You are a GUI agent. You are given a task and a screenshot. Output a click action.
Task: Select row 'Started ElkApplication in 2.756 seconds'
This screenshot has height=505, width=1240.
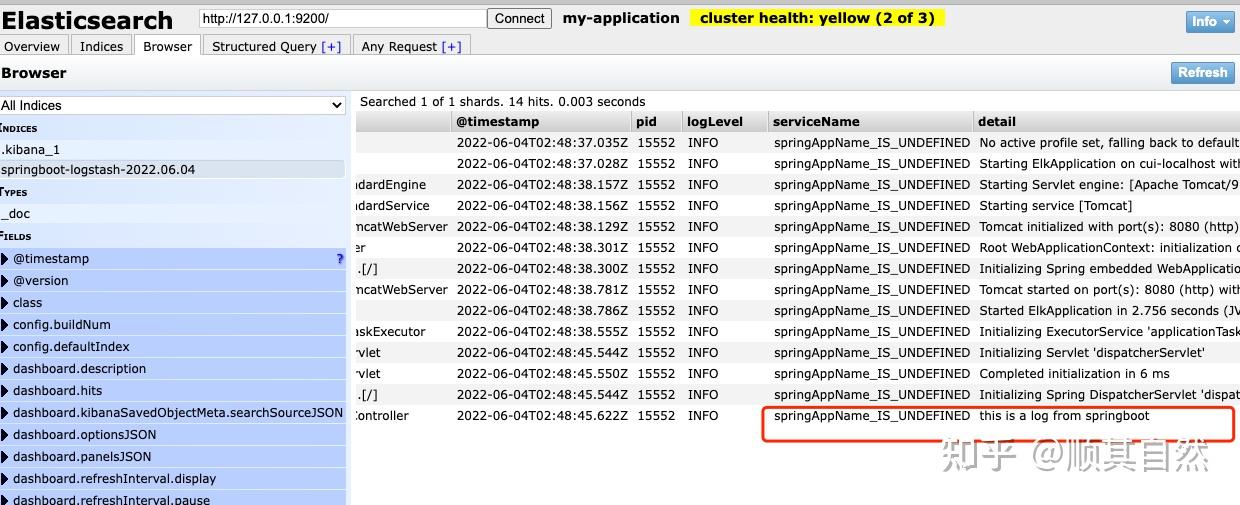tap(797, 310)
